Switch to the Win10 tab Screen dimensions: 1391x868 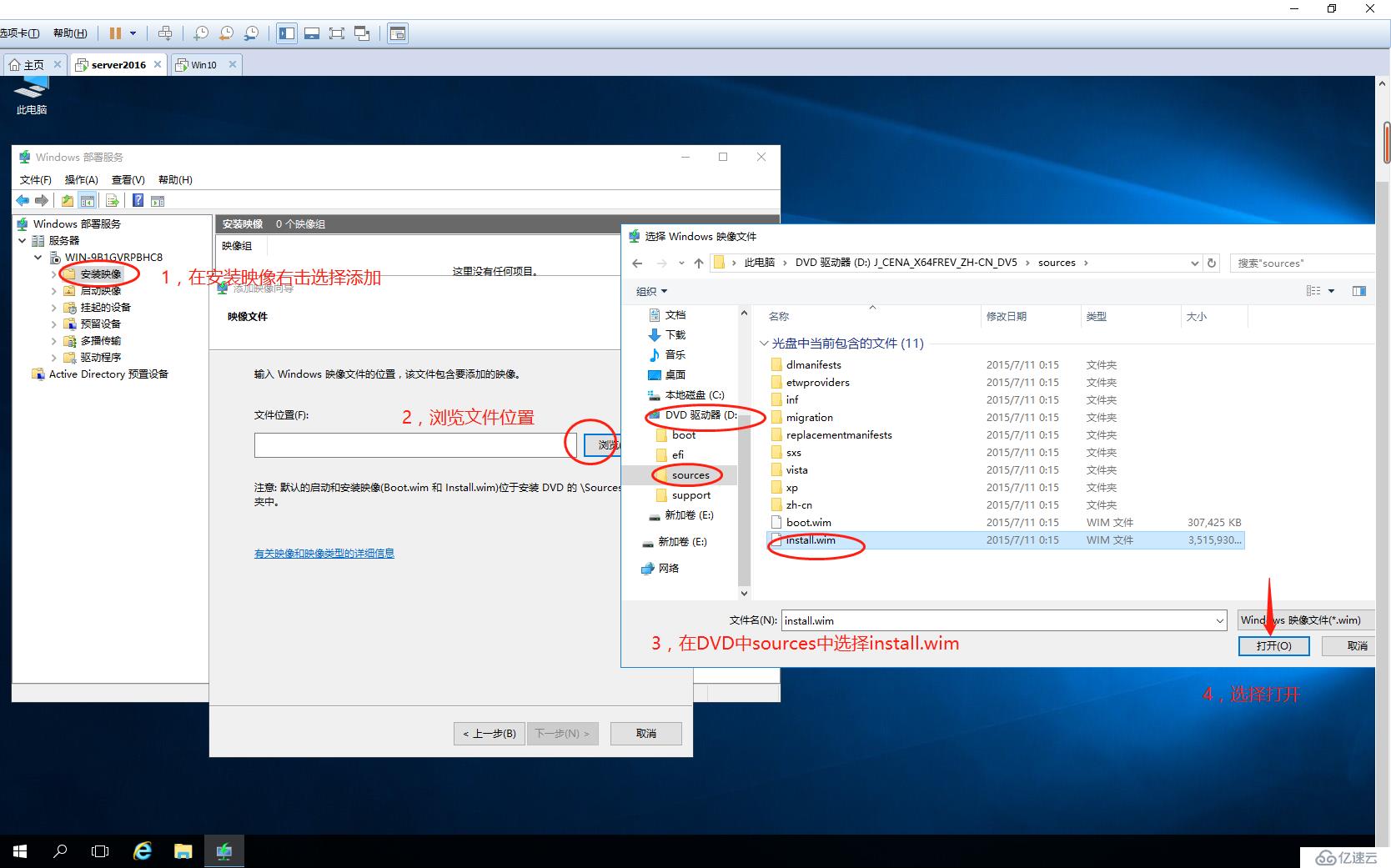(x=203, y=64)
